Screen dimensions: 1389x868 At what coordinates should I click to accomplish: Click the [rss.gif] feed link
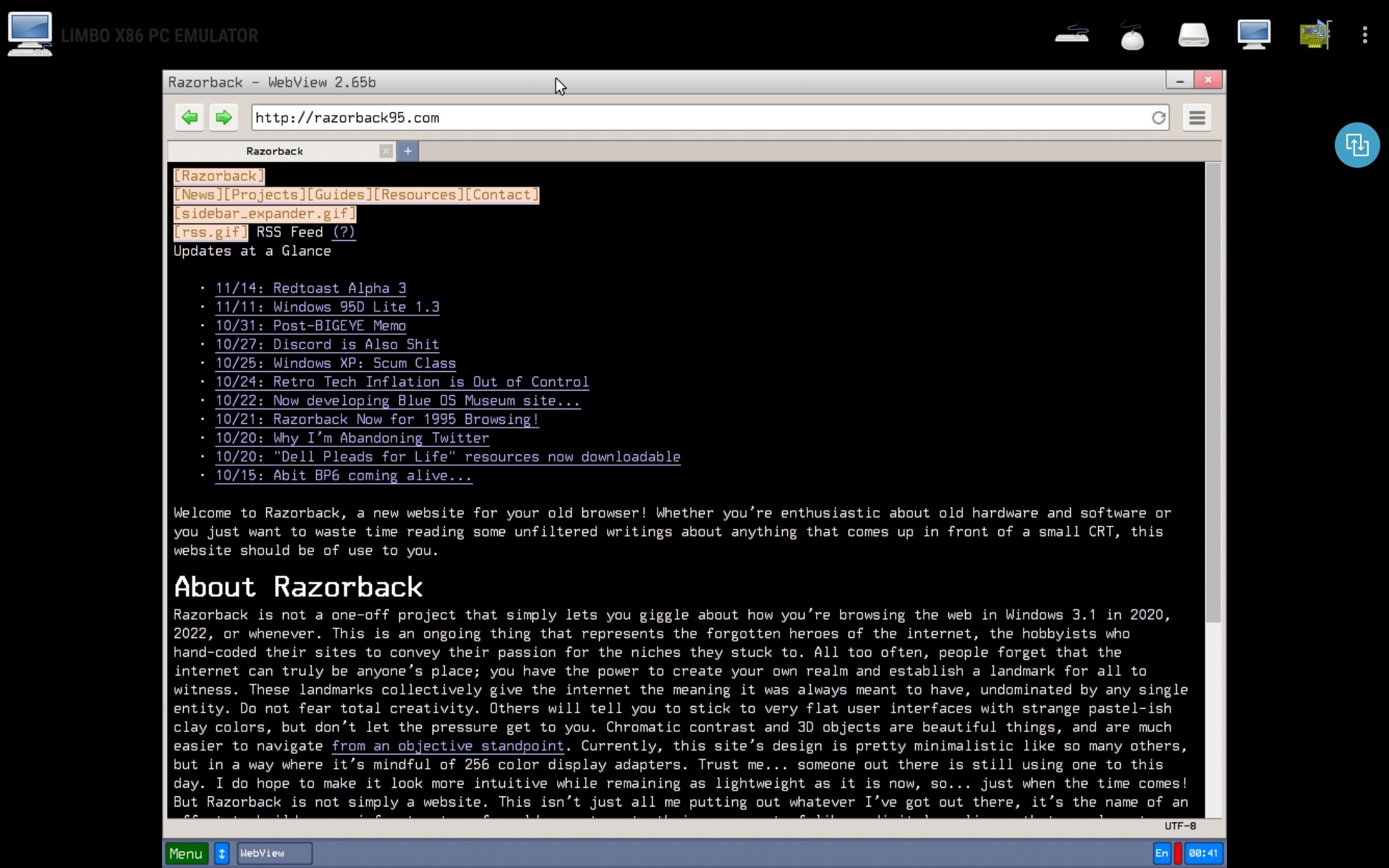pyautogui.click(x=211, y=232)
